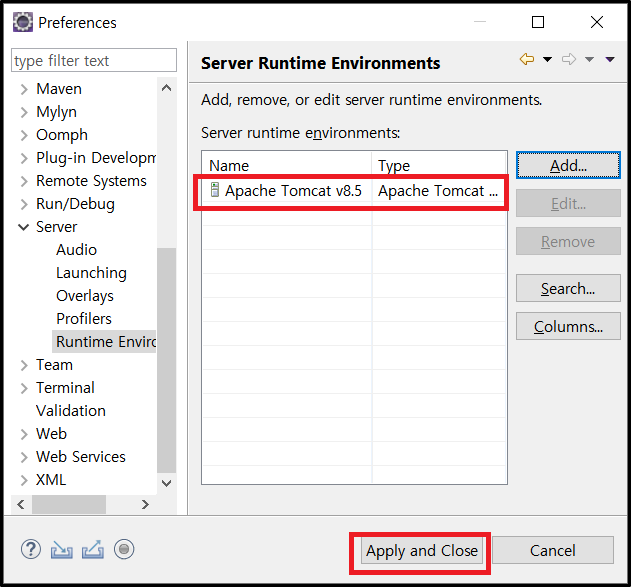Click the type filter text field
Screen dimensions: 631x587
click(x=93, y=60)
